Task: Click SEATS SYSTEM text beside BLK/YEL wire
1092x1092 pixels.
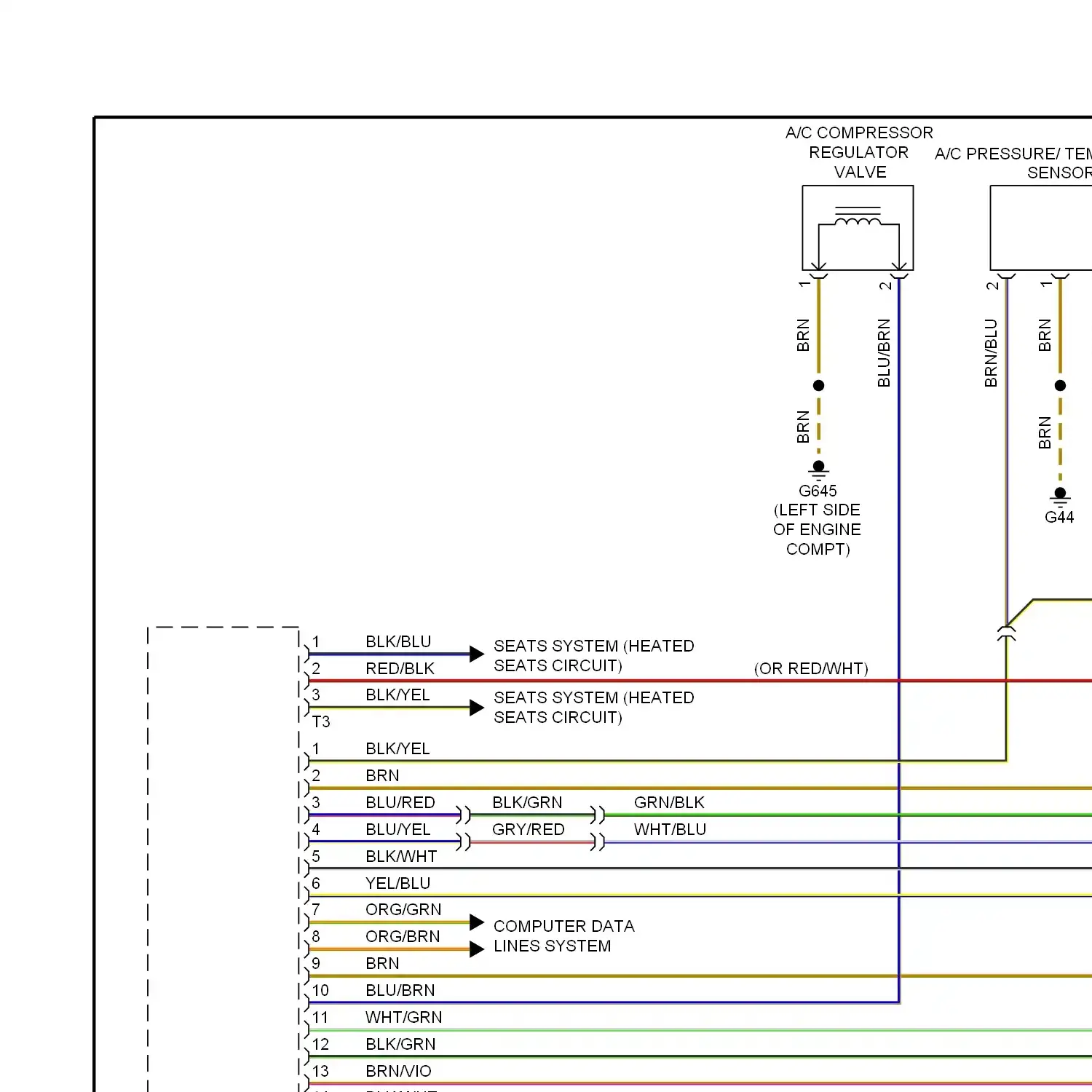Action: 594,707
